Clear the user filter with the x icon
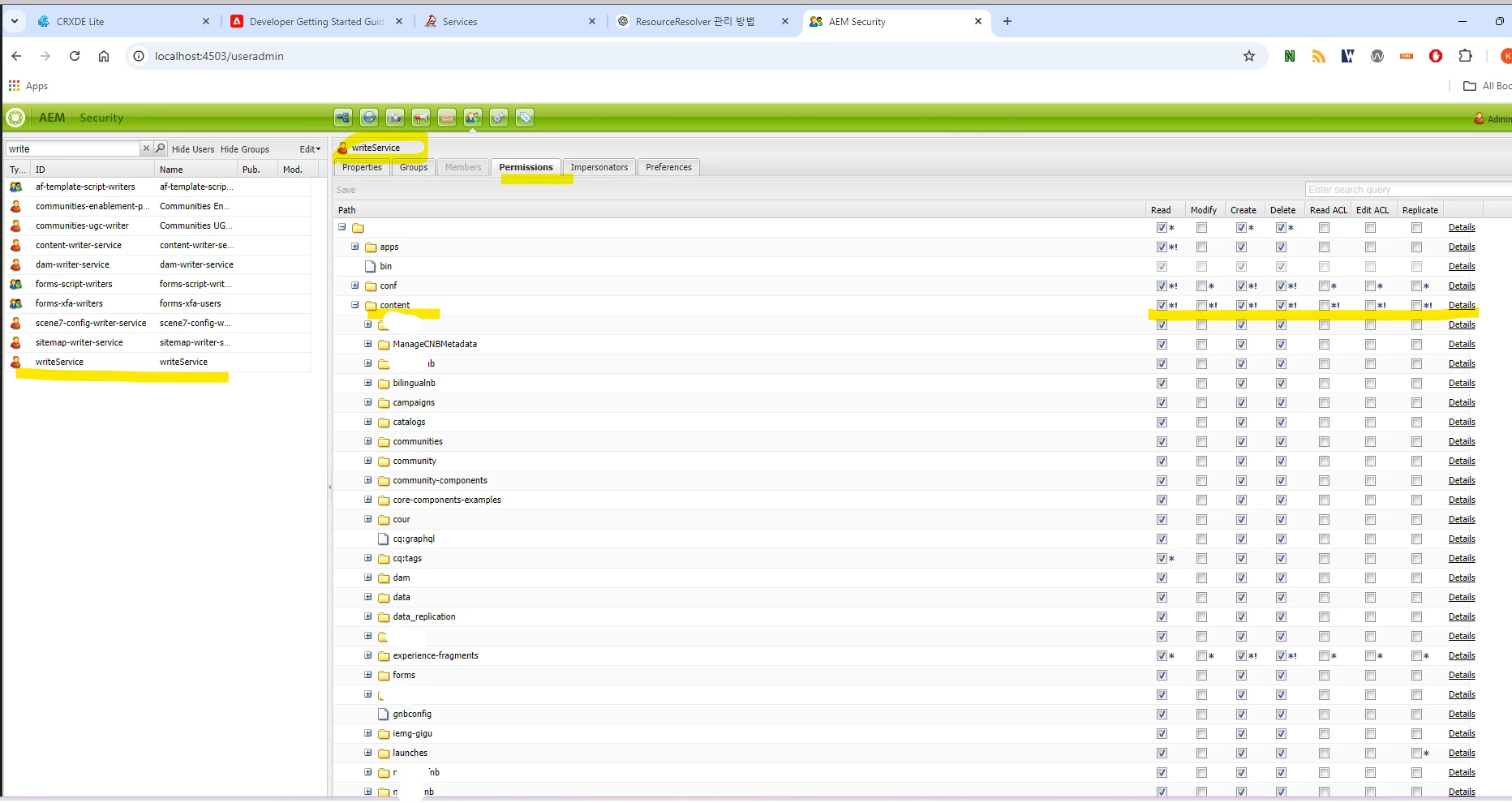The width and height of the screenshot is (1512, 803). (x=146, y=148)
